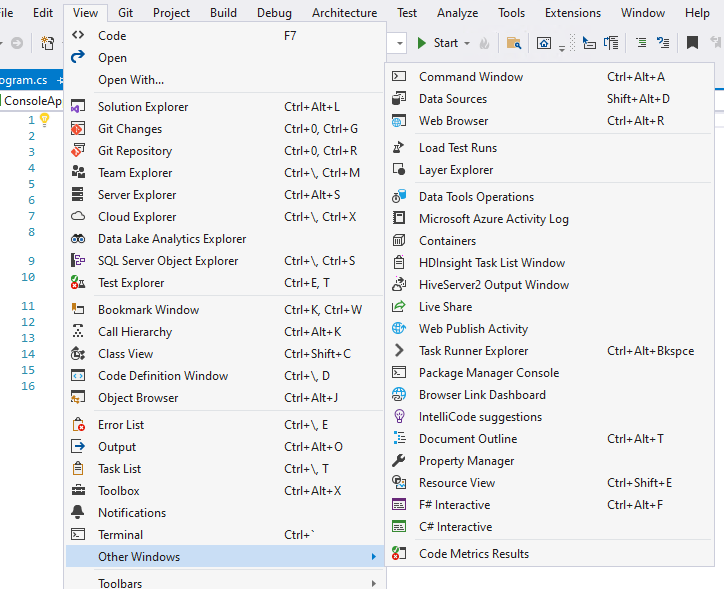
Task: Select Output in the View menu
Action: 225,446
